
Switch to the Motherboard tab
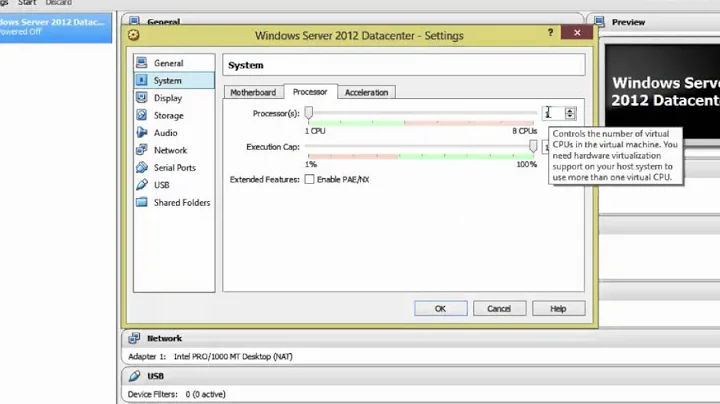point(253,92)
